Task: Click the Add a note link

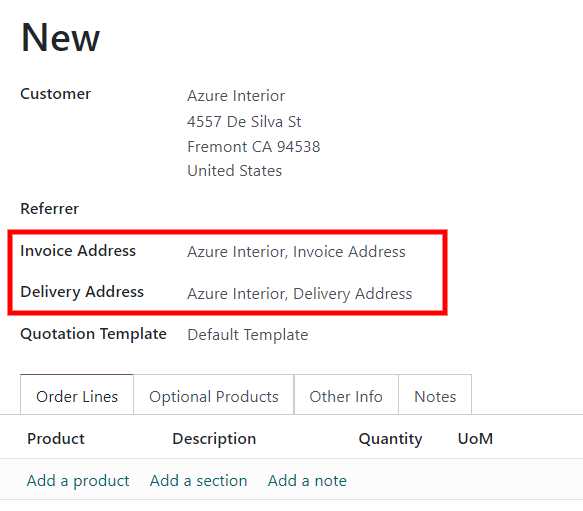Action: [307, 481]
